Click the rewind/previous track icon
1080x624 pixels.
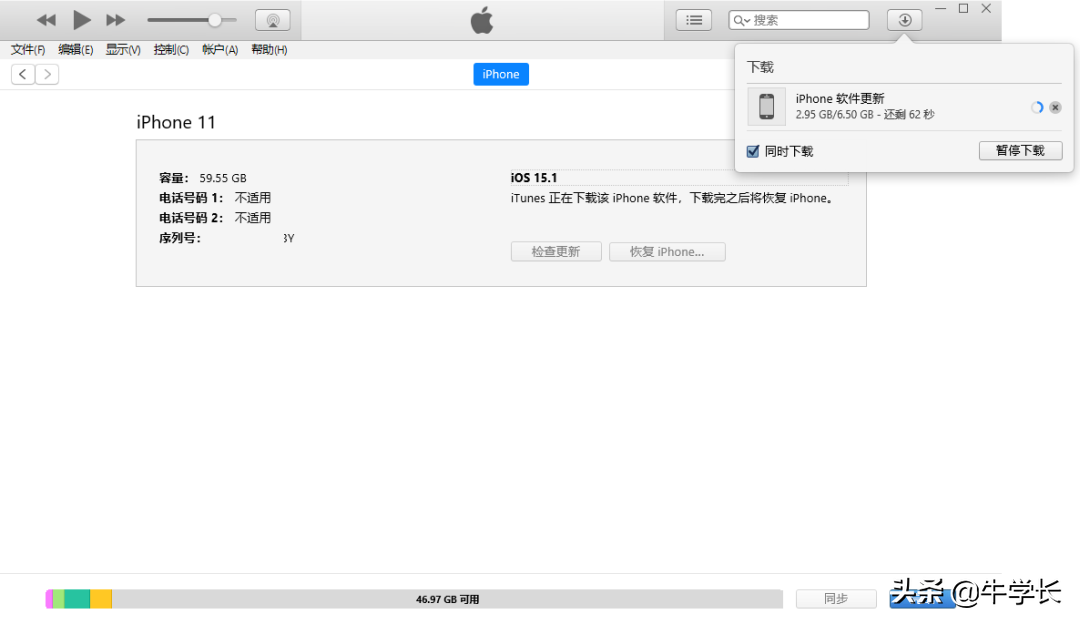pos(46,19)
